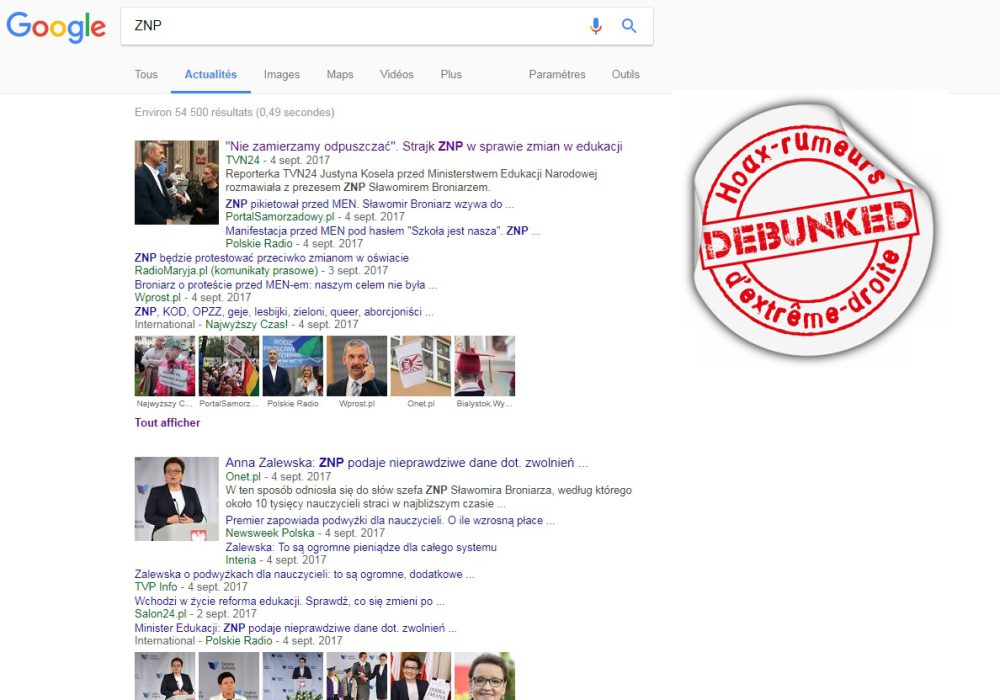Click result count "Environ 54 500 résultats" text
Image resolution: width=1000 pixels, height=700 pixels.
click(234, 112)
